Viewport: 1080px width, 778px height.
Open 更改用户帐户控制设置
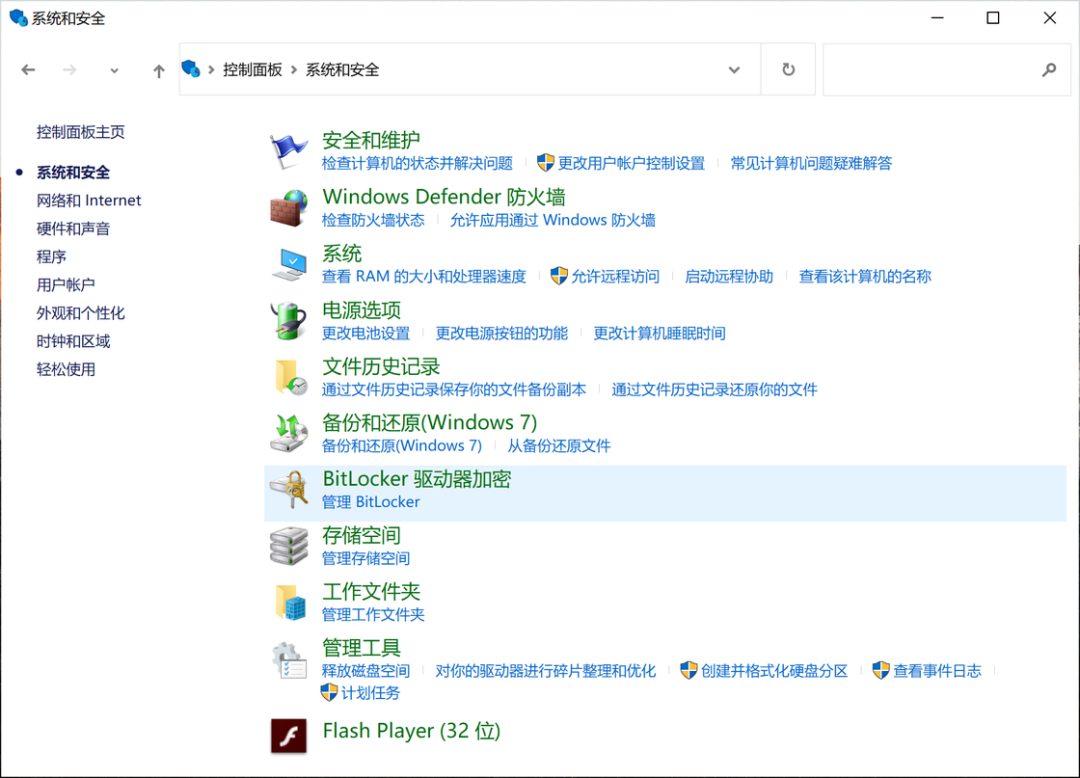pyautogui.click(x=632, y=163)
